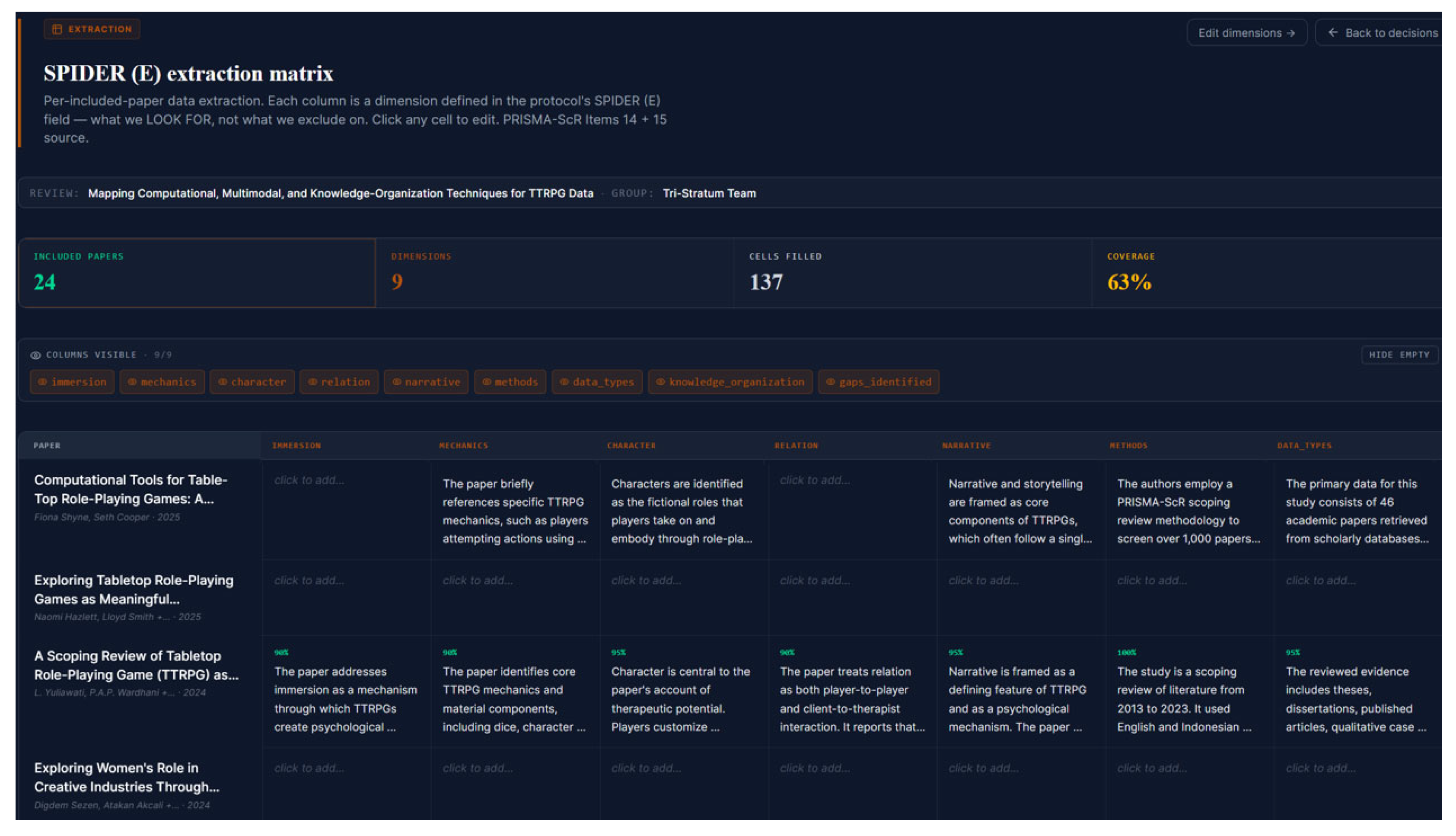Toggle visibility of the data_types column
The width and height of the screenshot is (1456, 836).
[x=597, y=382]
